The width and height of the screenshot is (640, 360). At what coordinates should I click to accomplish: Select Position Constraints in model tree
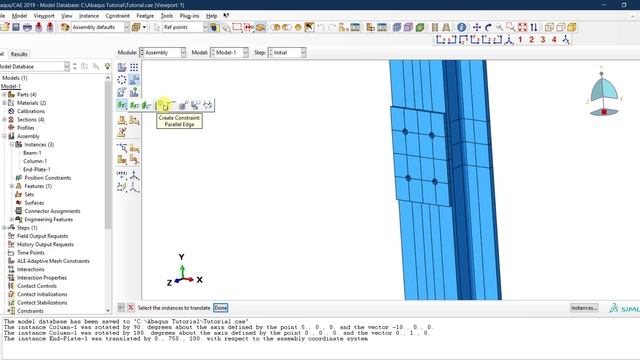[x=48, y=178]
